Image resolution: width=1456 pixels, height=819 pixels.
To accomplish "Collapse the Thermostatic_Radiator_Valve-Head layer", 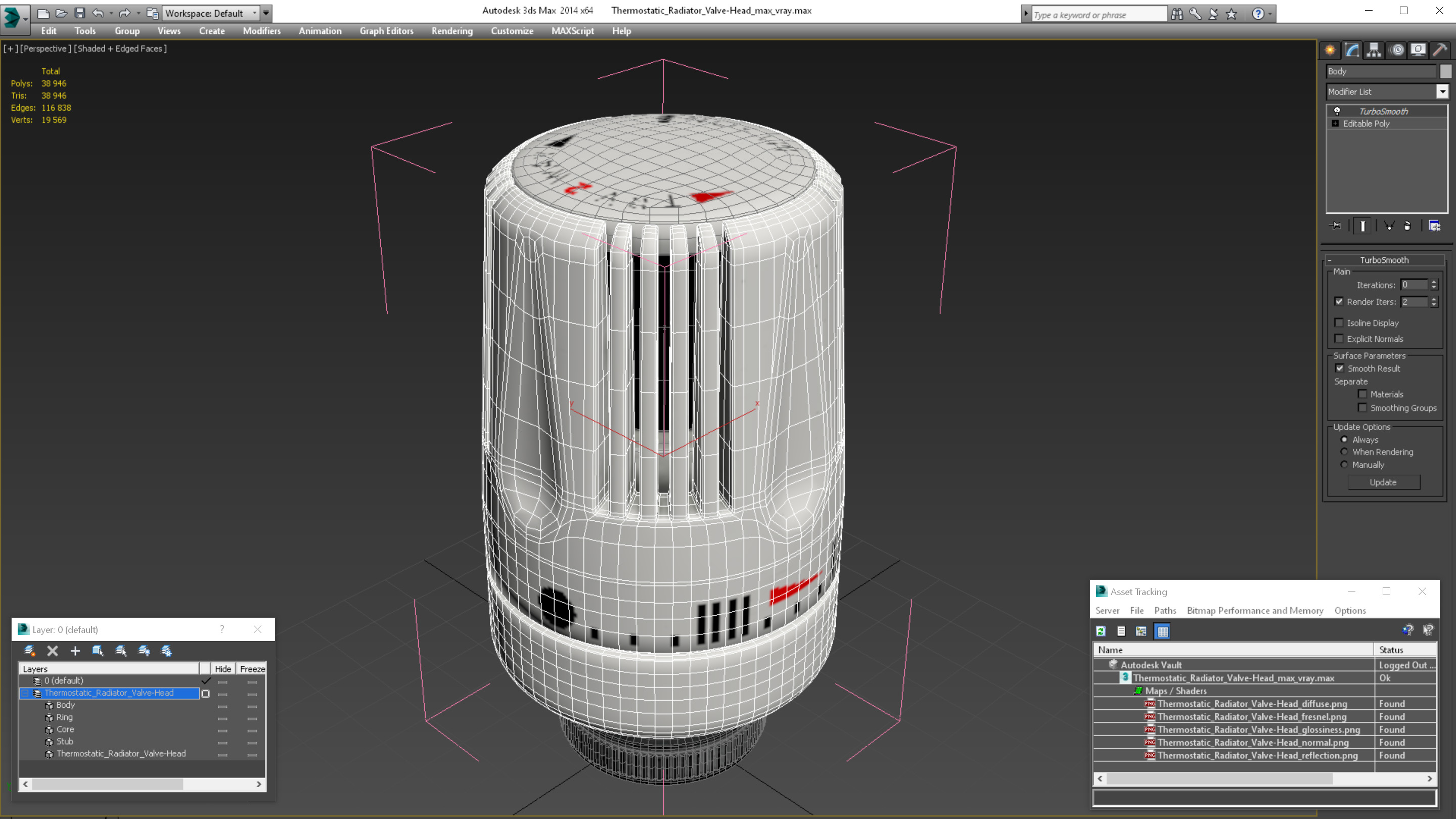I will (x=25, y=693).
